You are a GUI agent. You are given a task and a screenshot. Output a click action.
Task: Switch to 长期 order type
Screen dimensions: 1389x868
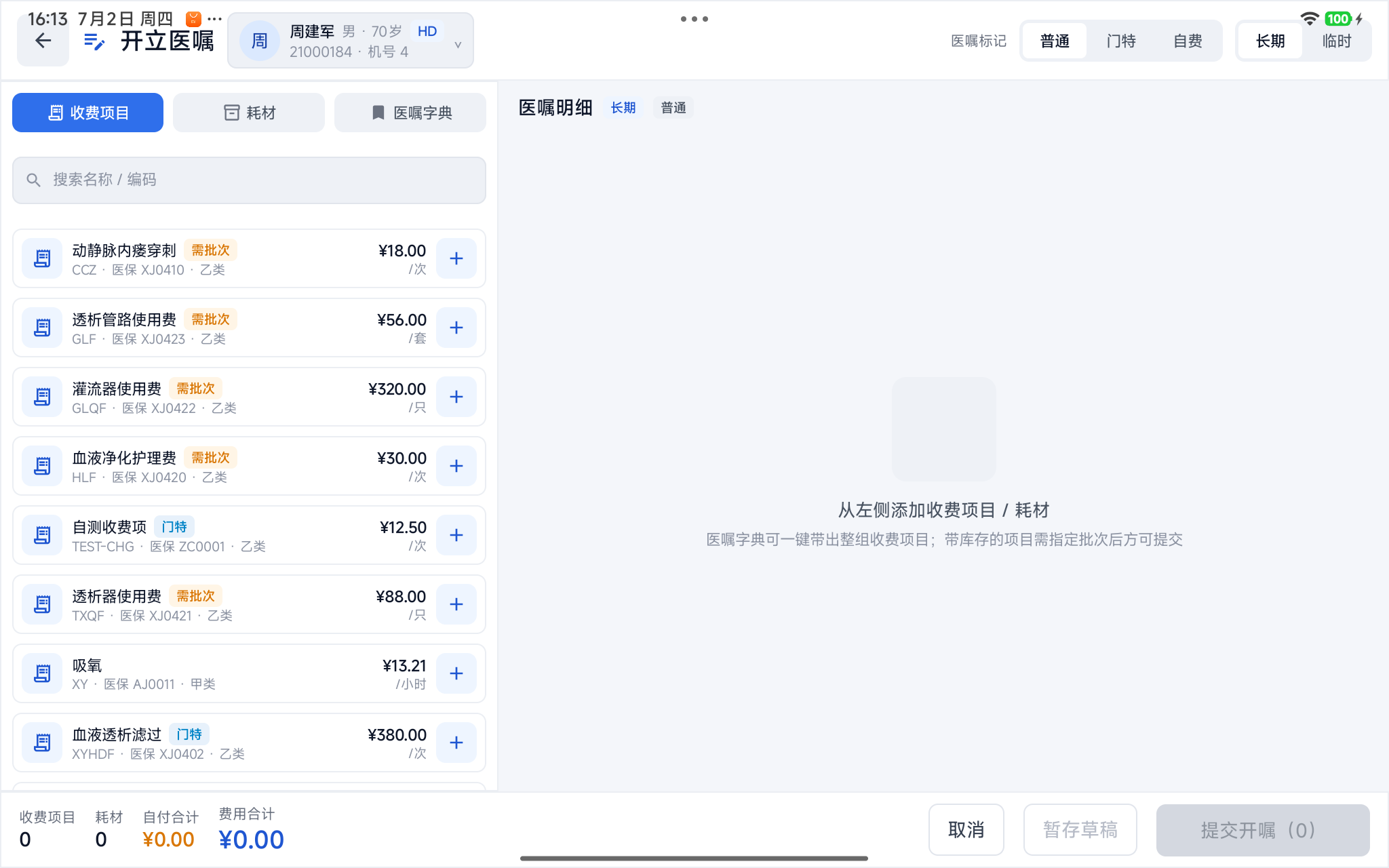point(1270,41)
